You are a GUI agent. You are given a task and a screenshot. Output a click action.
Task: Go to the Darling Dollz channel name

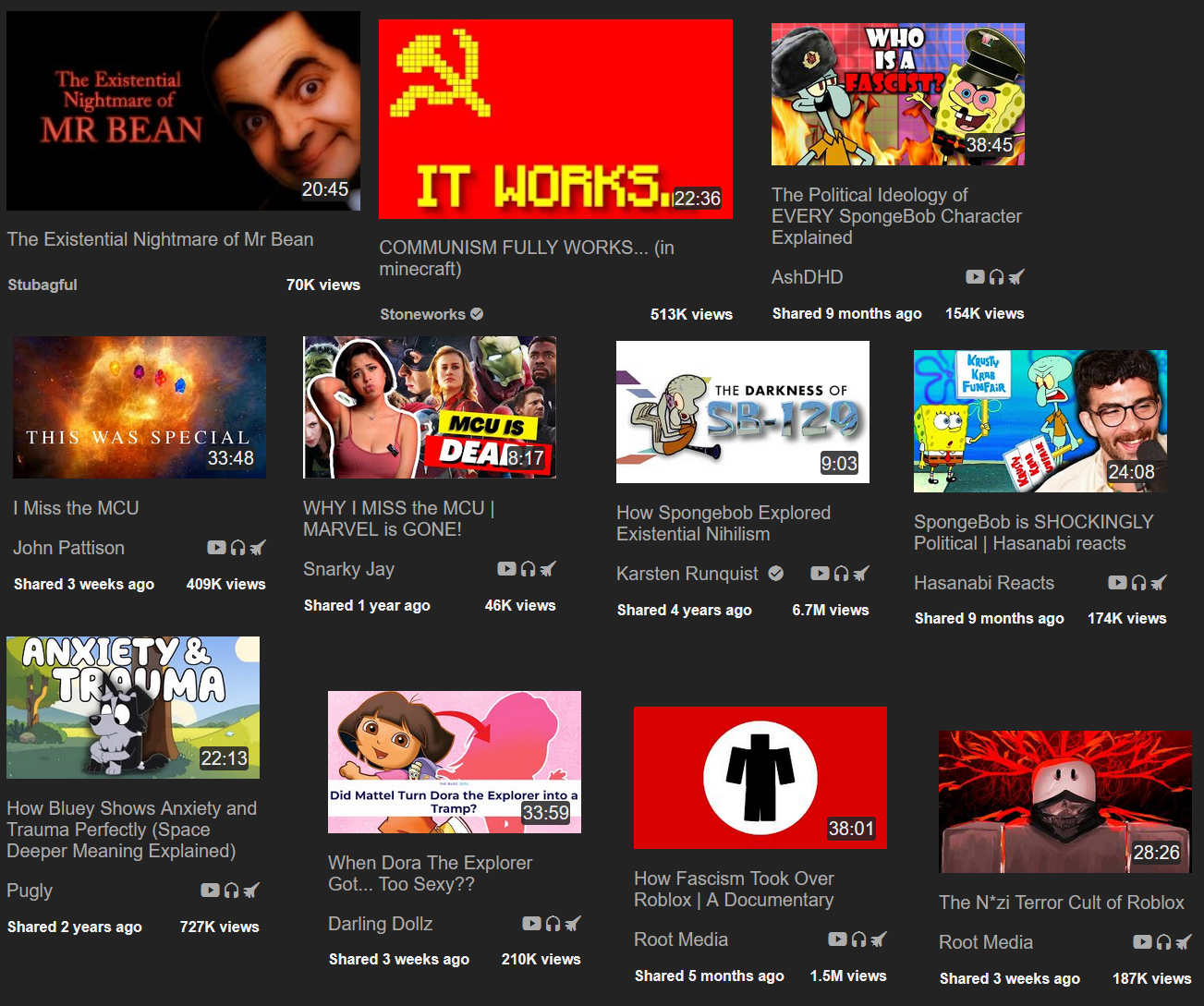coord(381,924)
